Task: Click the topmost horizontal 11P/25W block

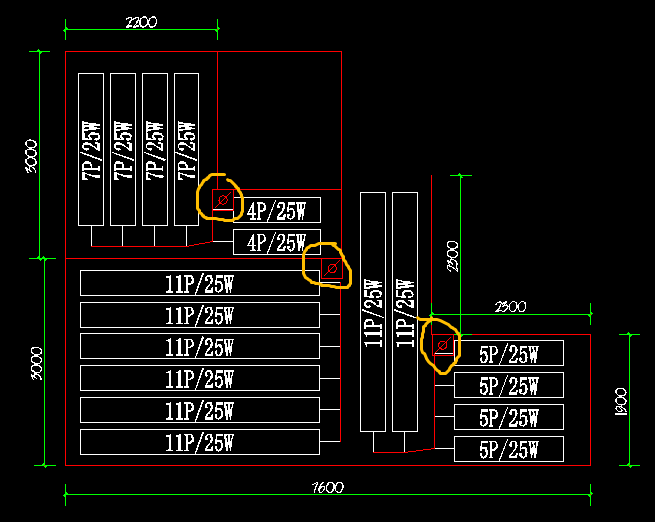Action: pyautogui.click(x=199, y=283)
